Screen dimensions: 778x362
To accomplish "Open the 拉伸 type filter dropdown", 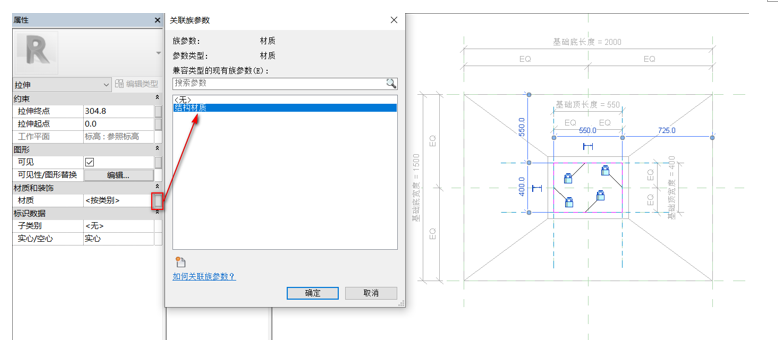I will tap(62, 85).
